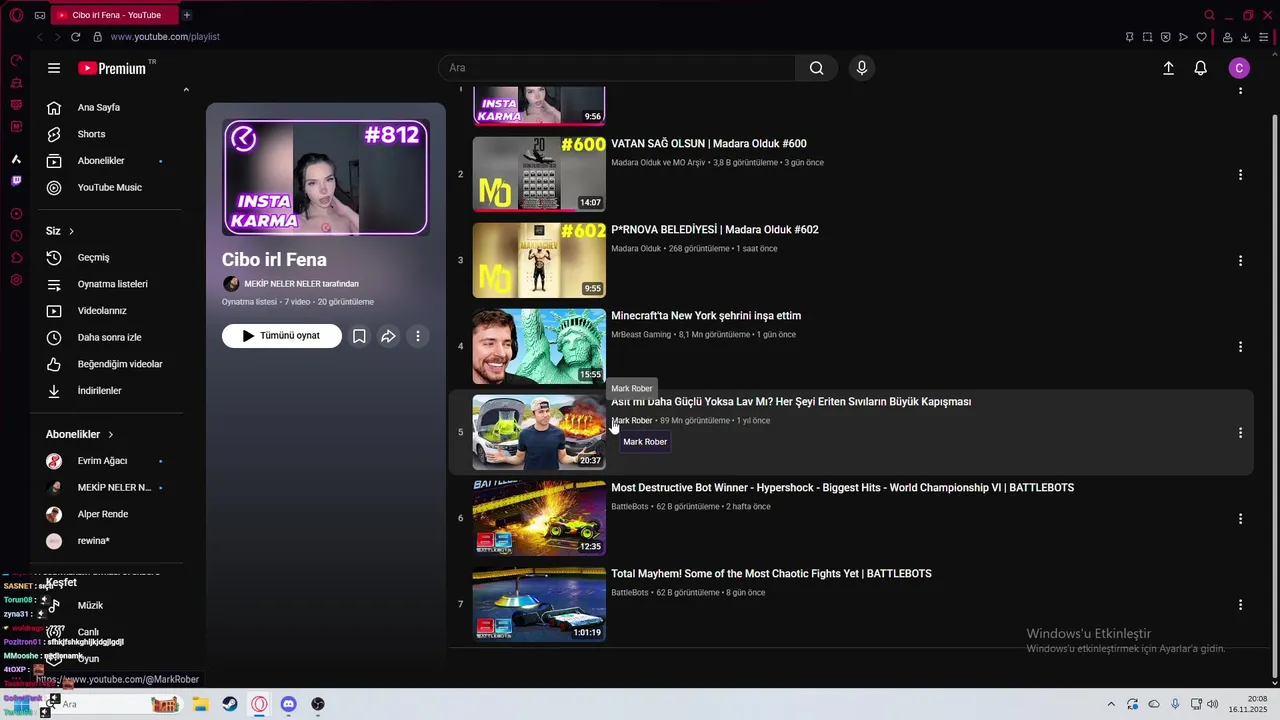
Task: Reload the page
Action: (x=75, y=37)
